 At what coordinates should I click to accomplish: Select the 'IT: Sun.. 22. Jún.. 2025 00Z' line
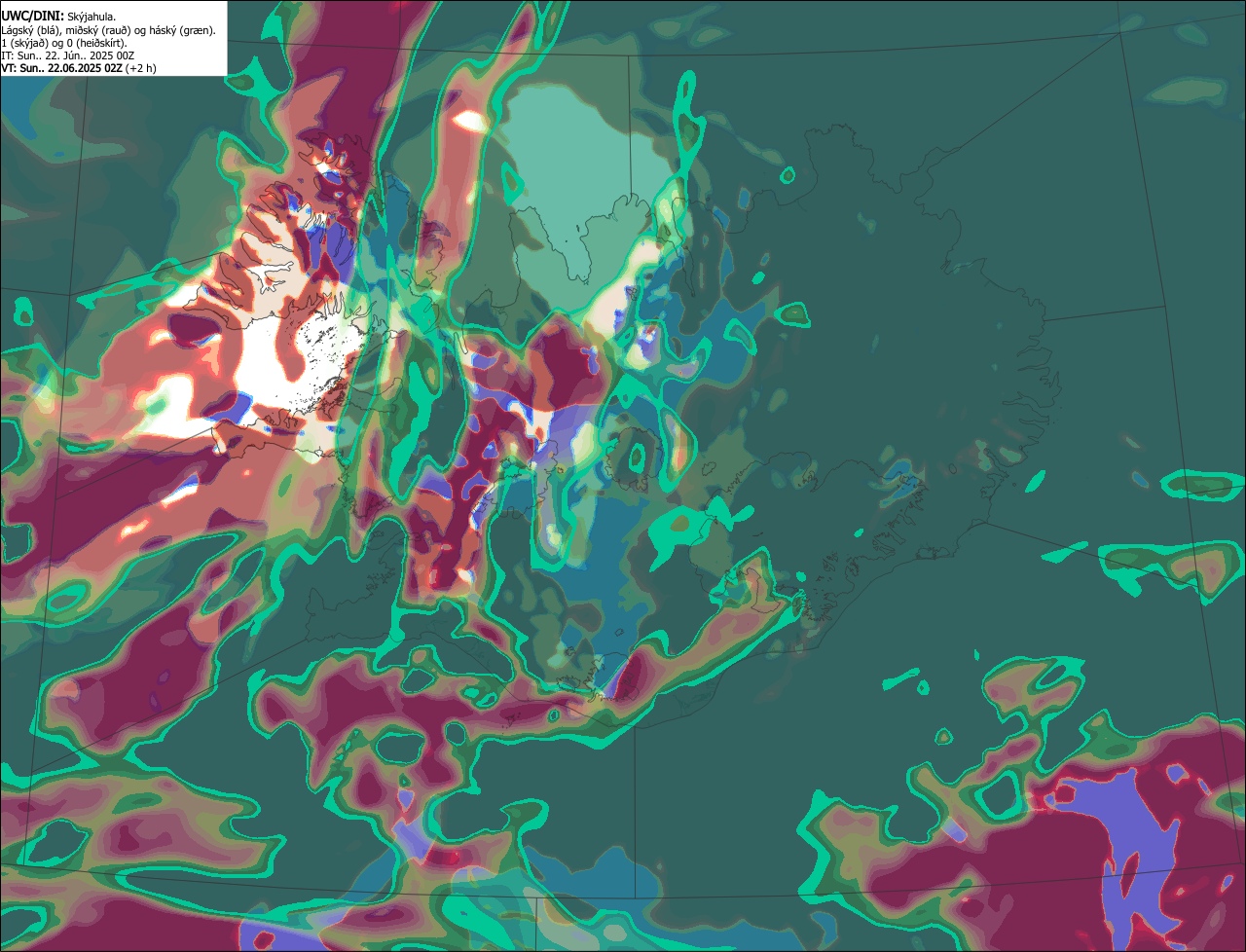click(x=67, y=55)
